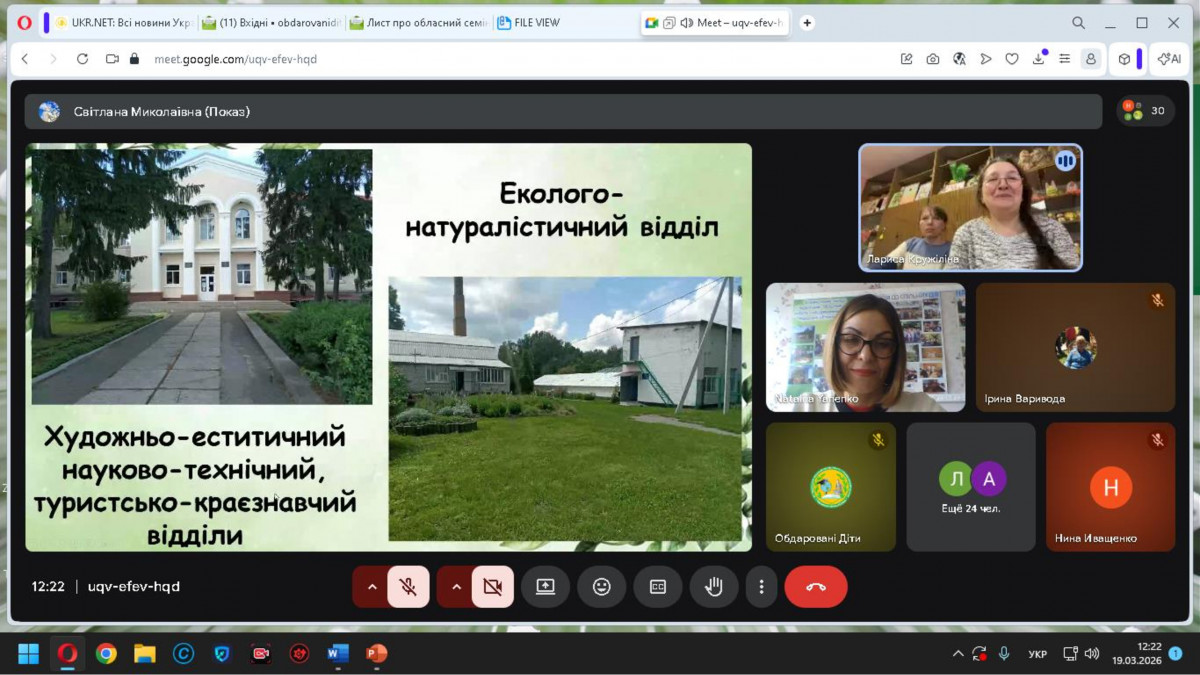Raise your hand in the meeting
1200x675 pixels.
(713, 587)
